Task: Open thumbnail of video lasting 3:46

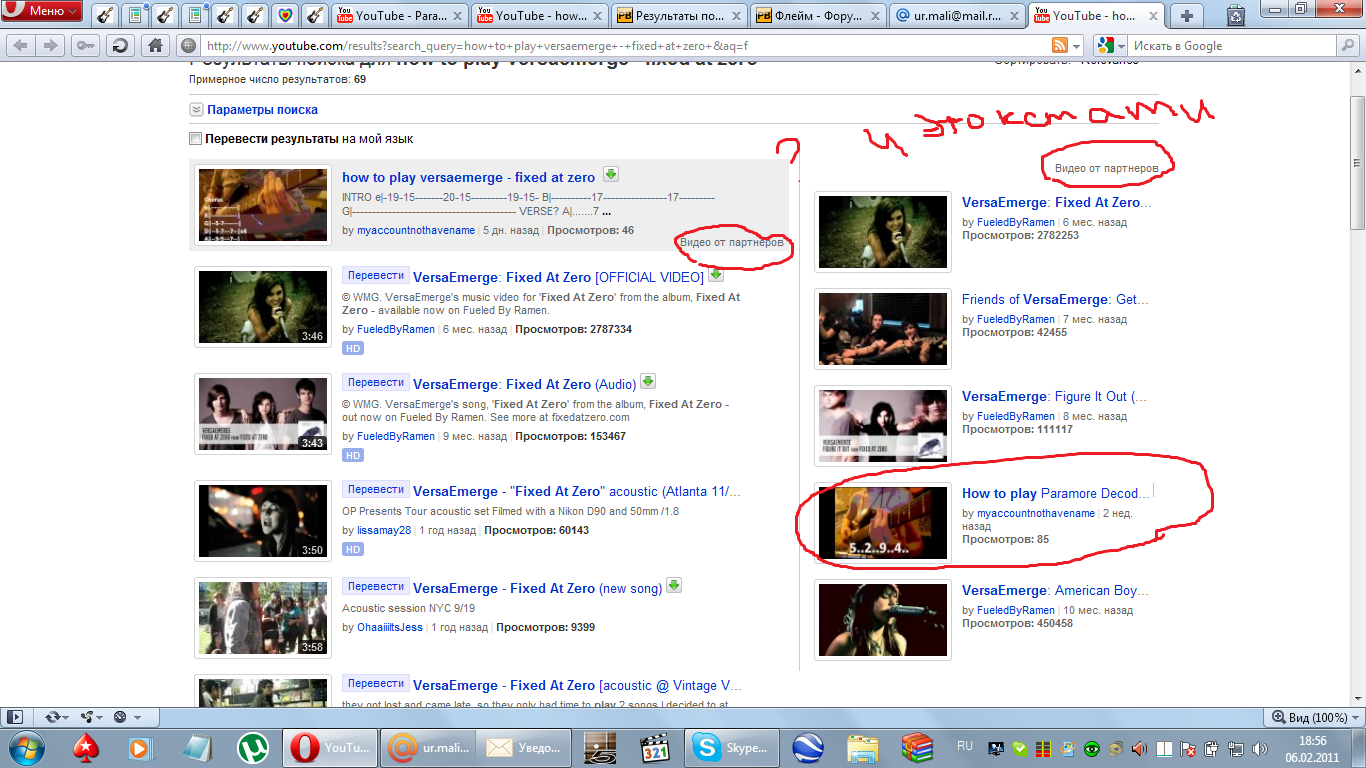Action: click(263, 307)
